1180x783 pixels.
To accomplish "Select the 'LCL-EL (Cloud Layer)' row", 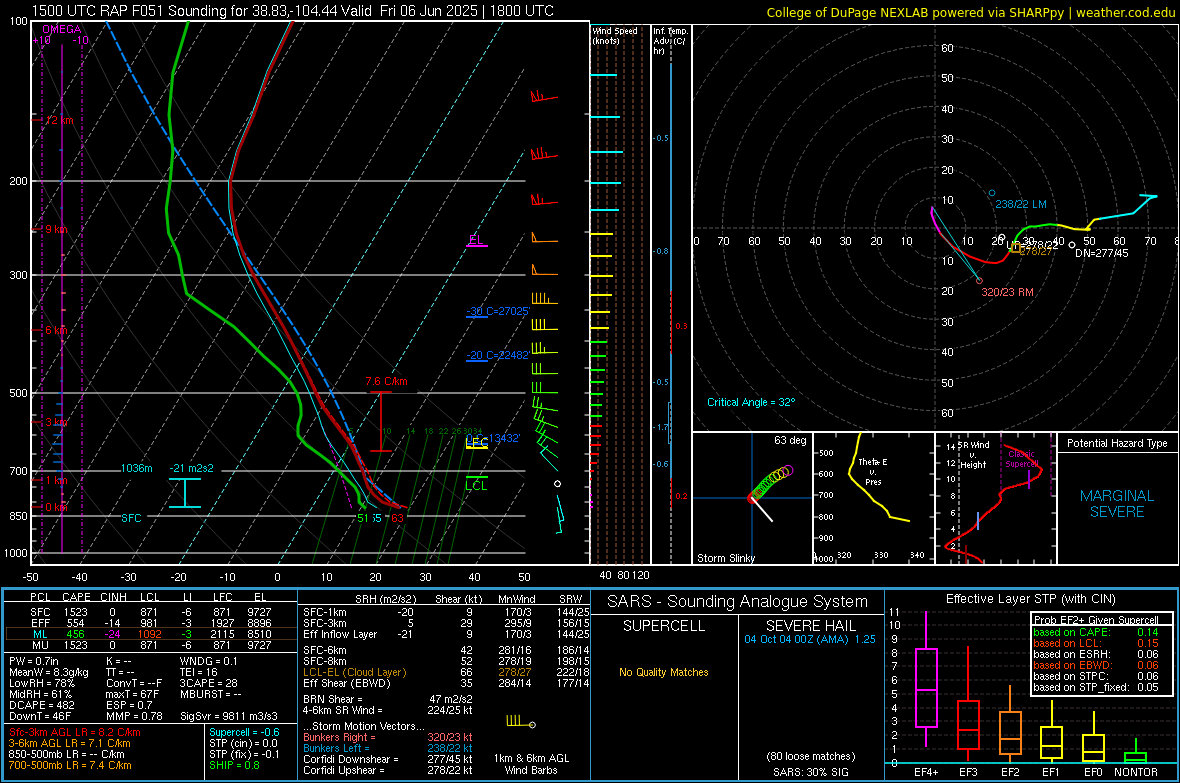I will tap(446, 672).
